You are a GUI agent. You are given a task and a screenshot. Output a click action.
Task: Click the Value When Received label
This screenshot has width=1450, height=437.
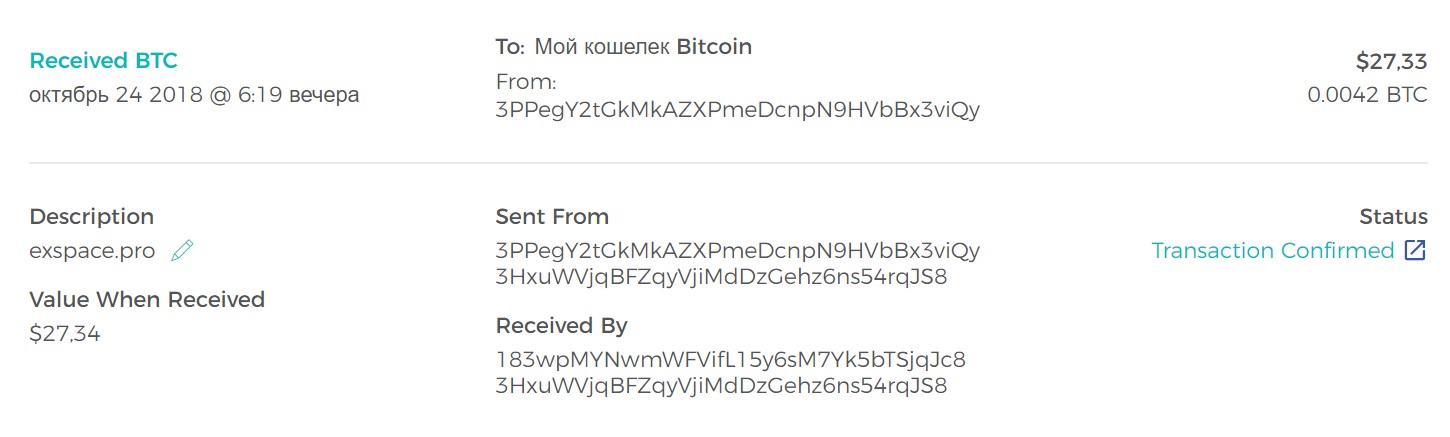pos(147,300)
